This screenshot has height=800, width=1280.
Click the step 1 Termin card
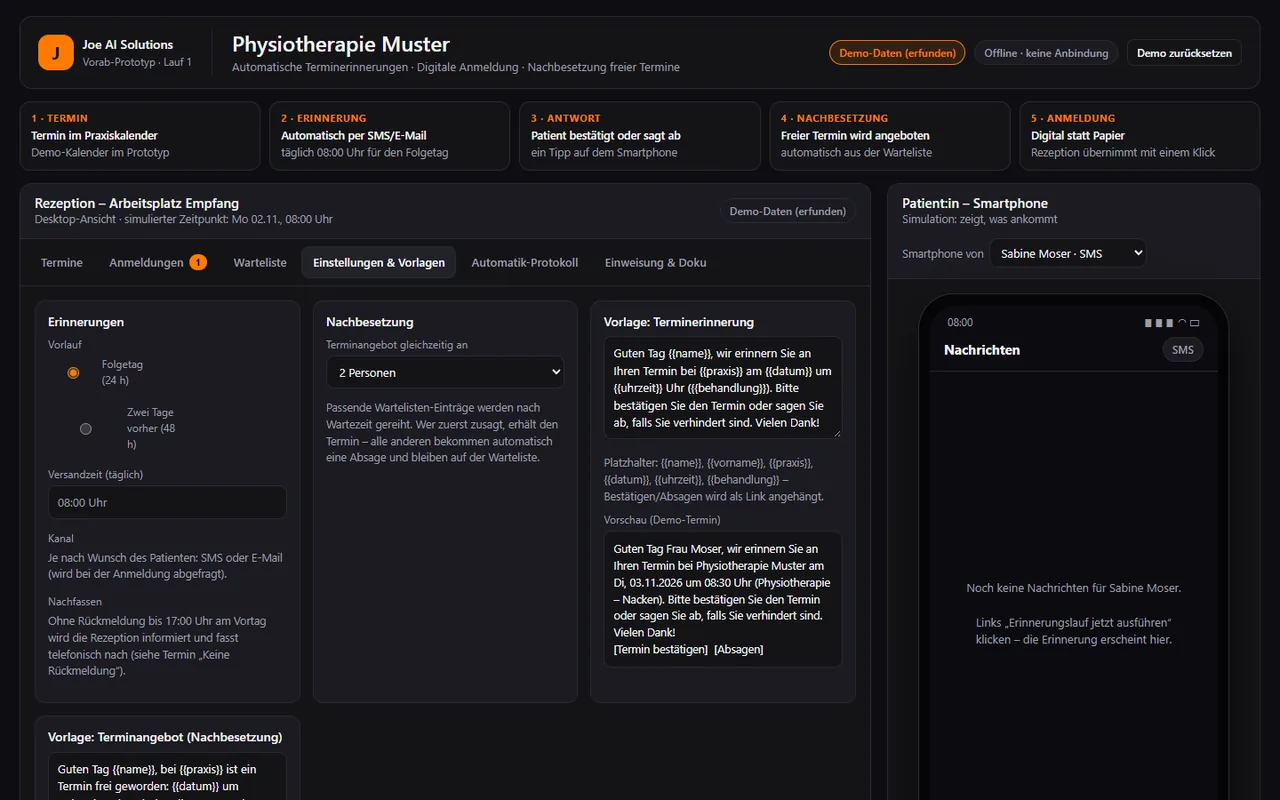140,135
